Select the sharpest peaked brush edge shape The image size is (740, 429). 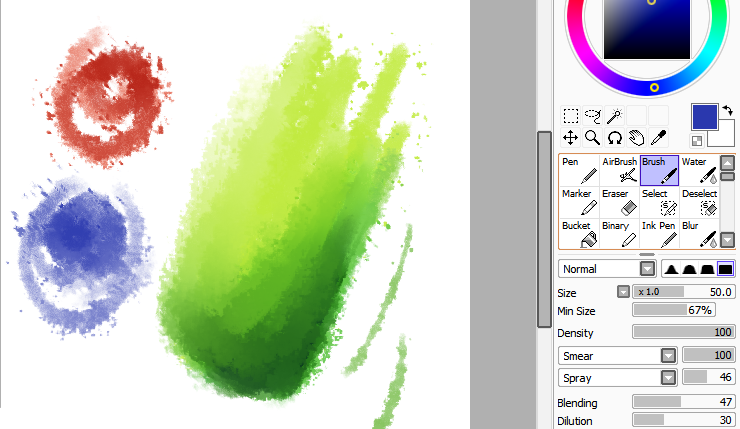pyautogui.click(x=671, y=269)
